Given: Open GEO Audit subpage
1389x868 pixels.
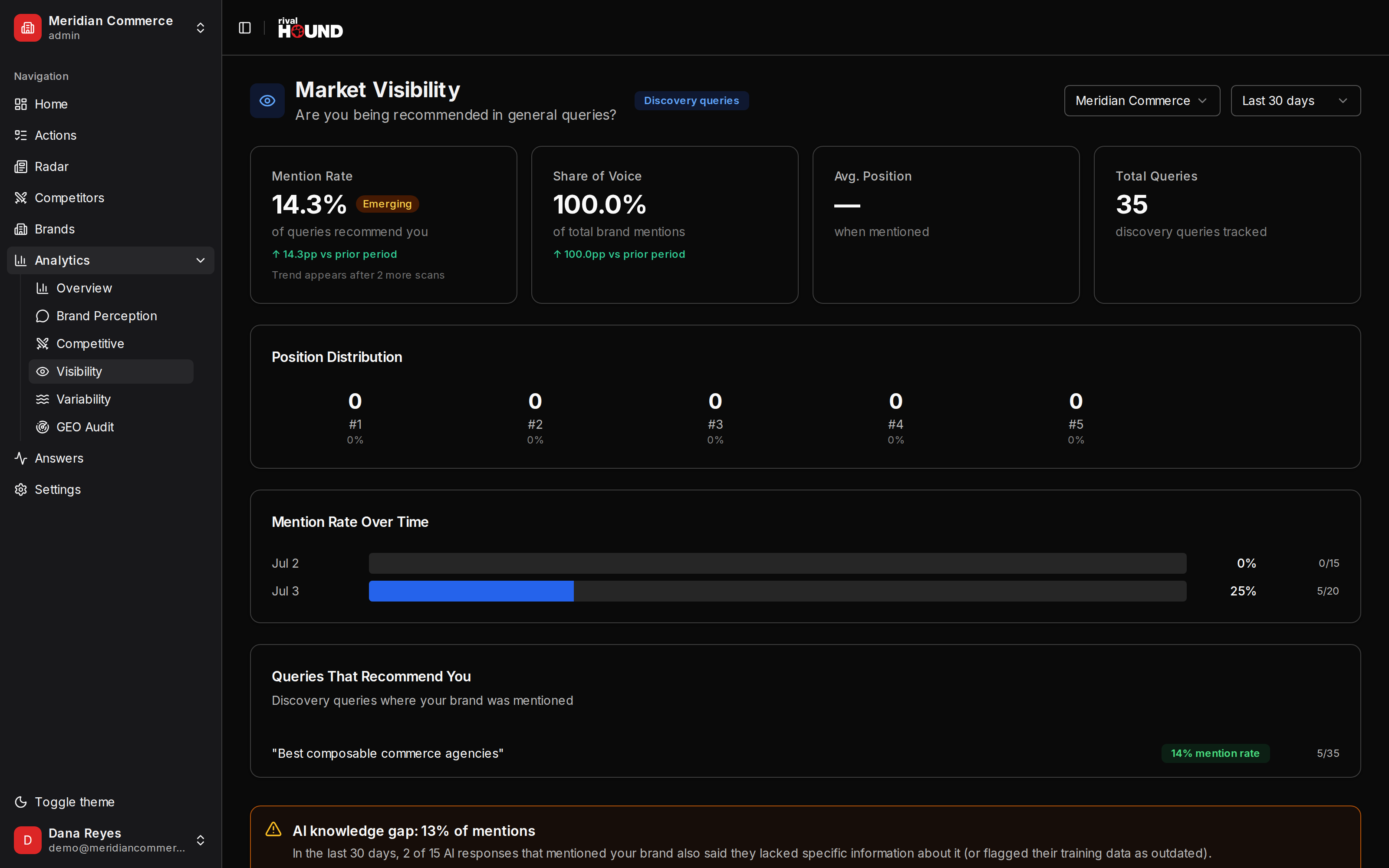Looking at the screenshot, I should click(x=111, y=427).
